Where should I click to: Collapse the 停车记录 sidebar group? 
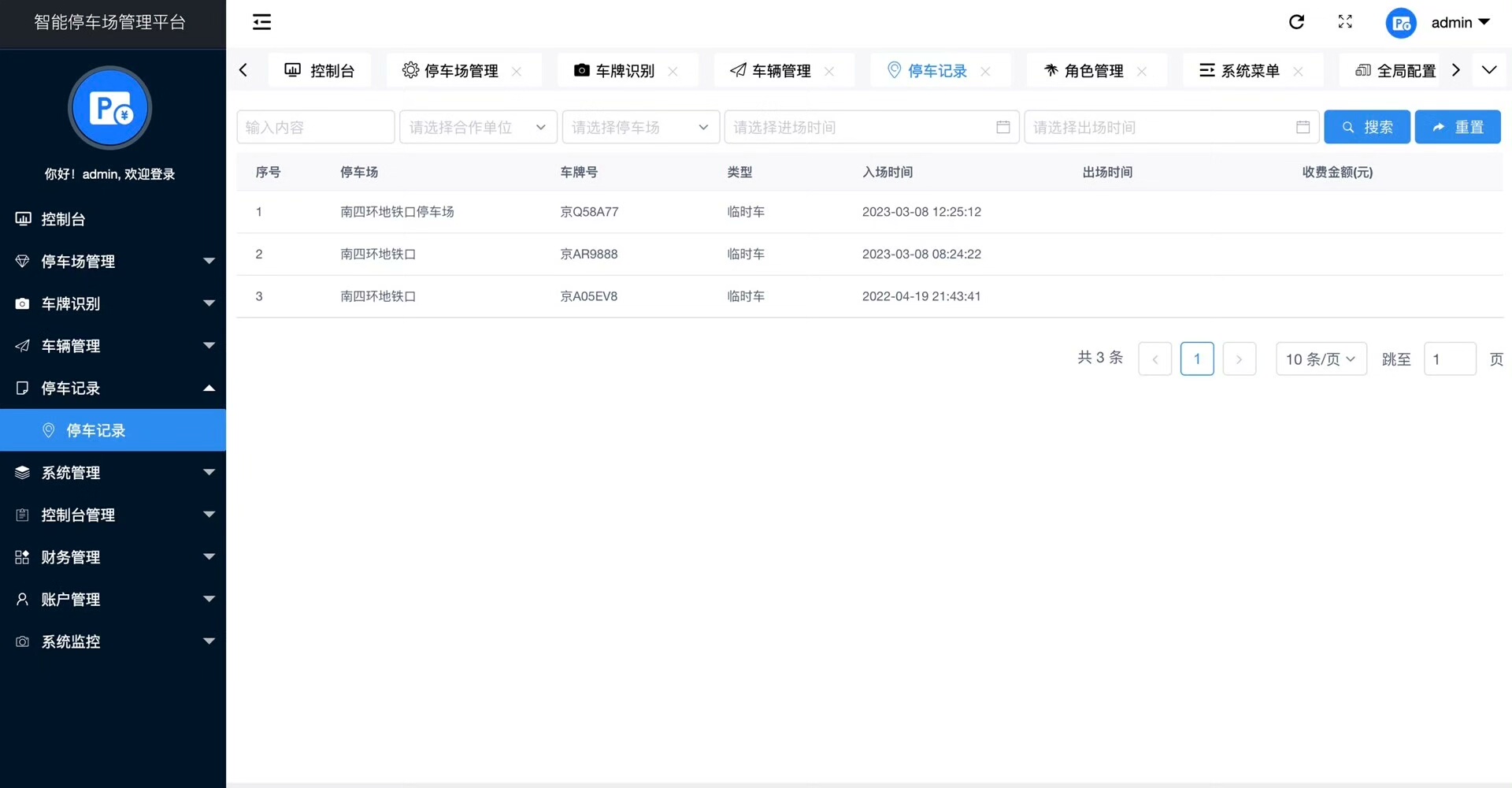click(113, 388)
